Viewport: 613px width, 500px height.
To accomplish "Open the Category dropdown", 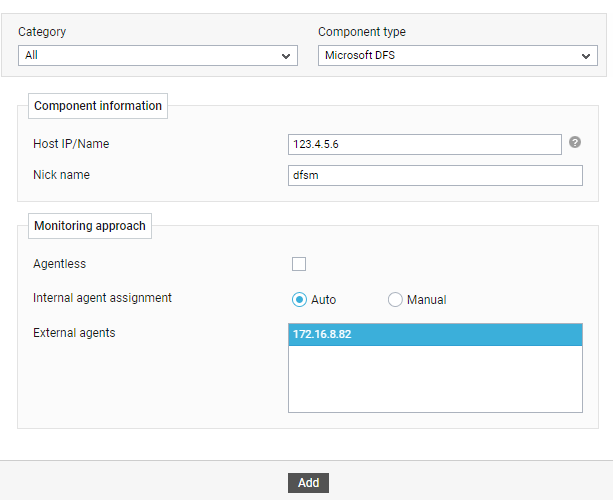I will click(158, 56).
